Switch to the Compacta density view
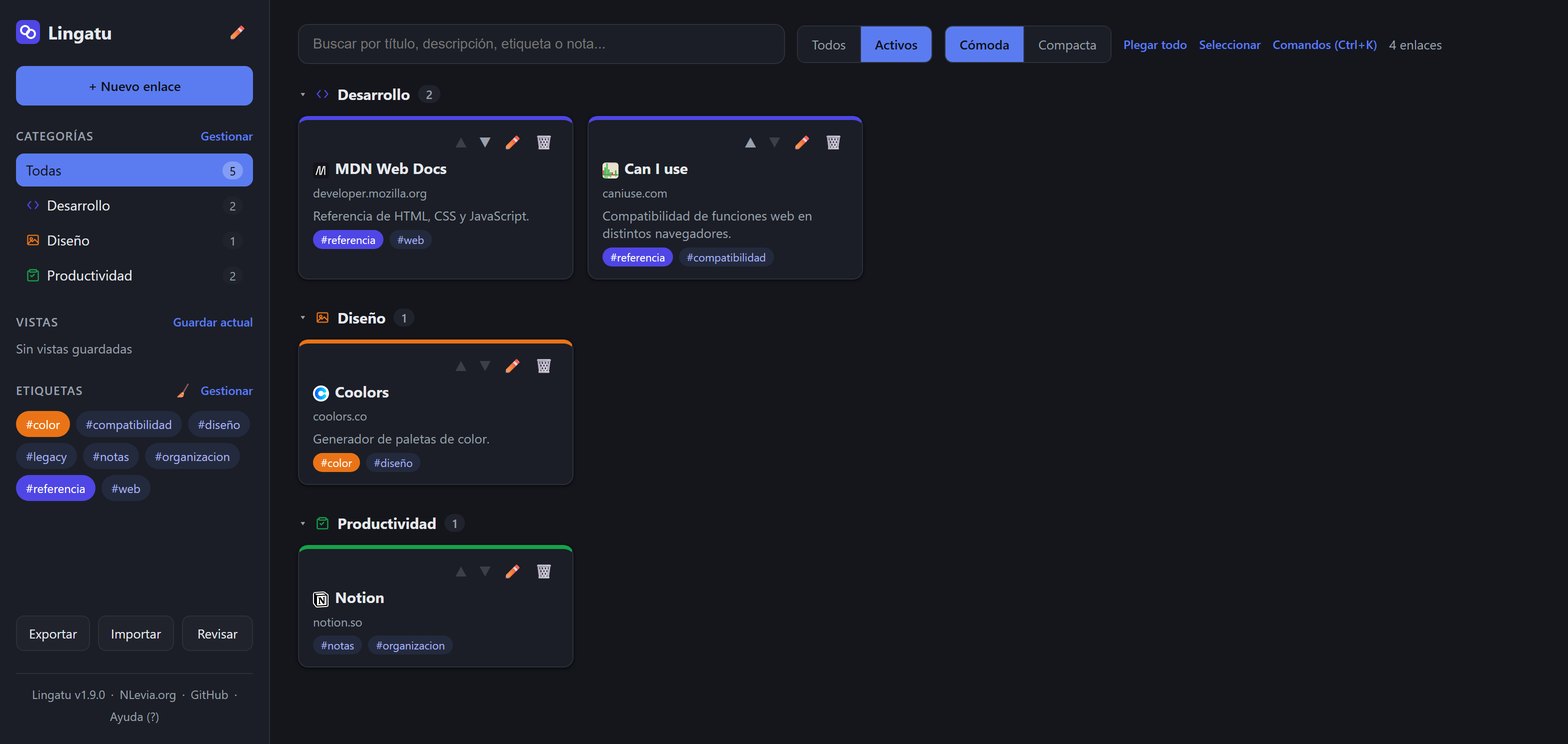The image size is (1568, 744). (1067, 45)
